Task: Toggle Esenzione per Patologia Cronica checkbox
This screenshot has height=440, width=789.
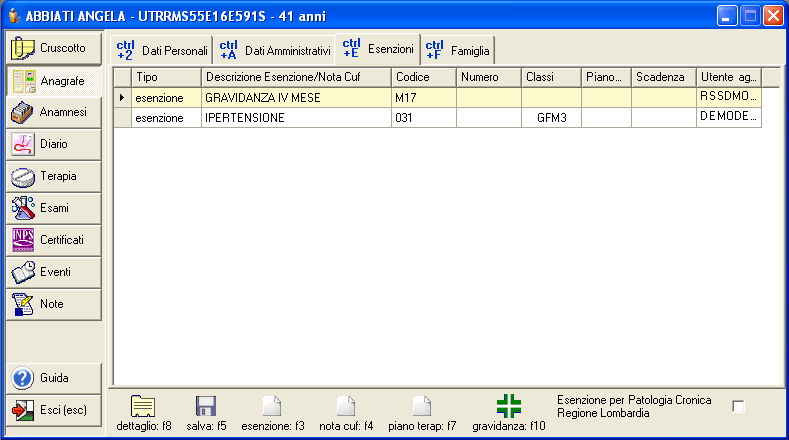Action: pos(738,406)
